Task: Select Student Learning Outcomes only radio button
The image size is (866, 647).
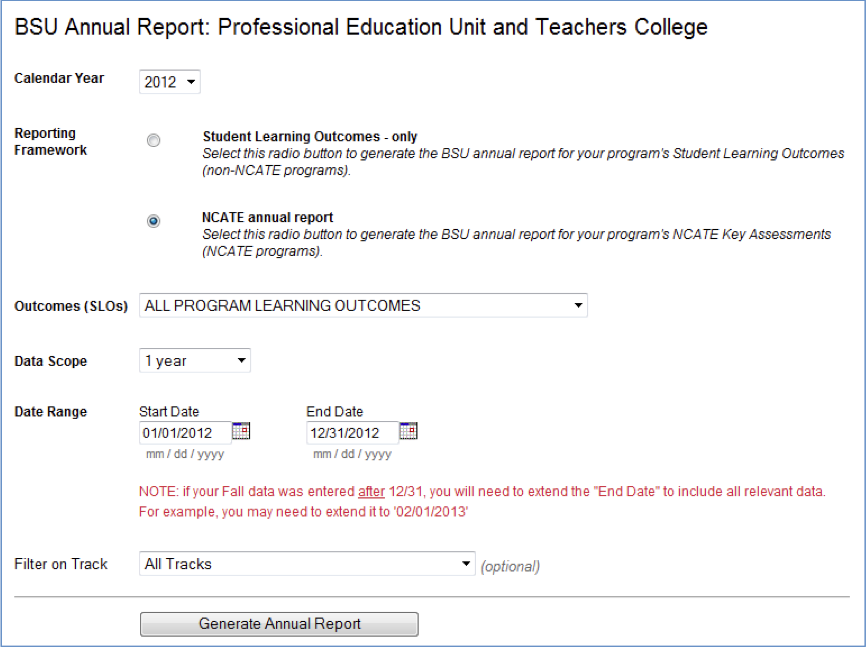Action: click(x=153, y=141)
